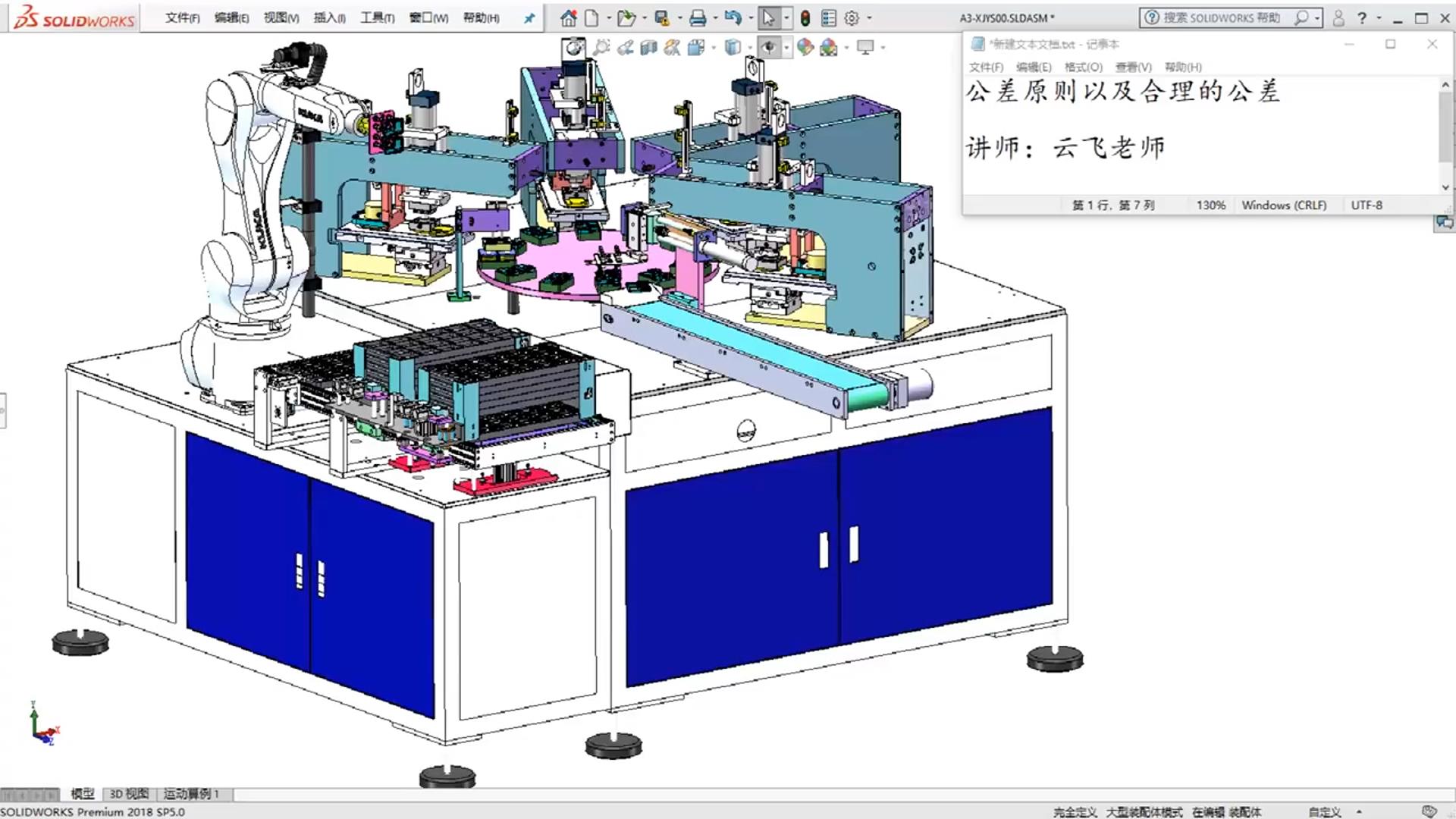This screenshot has height=819, width=1456.
Task: Click the Notepad file icon in title bar
Action: (977, 44)
